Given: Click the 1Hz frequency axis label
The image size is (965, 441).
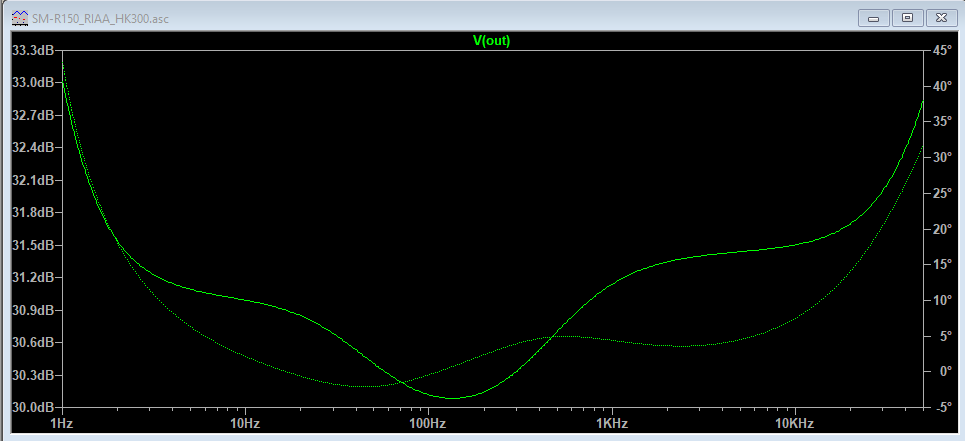Looking at the screenshot, I should pyautogui.click(x=62, y=424).
